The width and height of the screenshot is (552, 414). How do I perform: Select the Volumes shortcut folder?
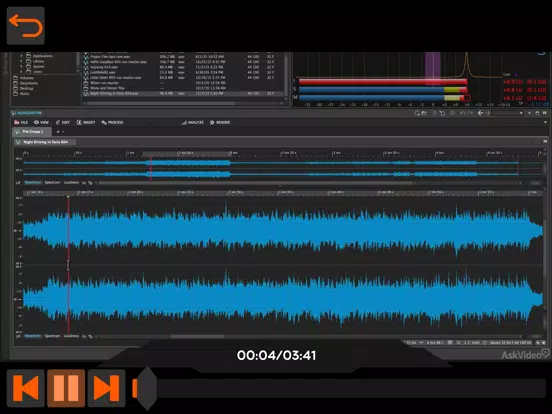pos(24,78)
